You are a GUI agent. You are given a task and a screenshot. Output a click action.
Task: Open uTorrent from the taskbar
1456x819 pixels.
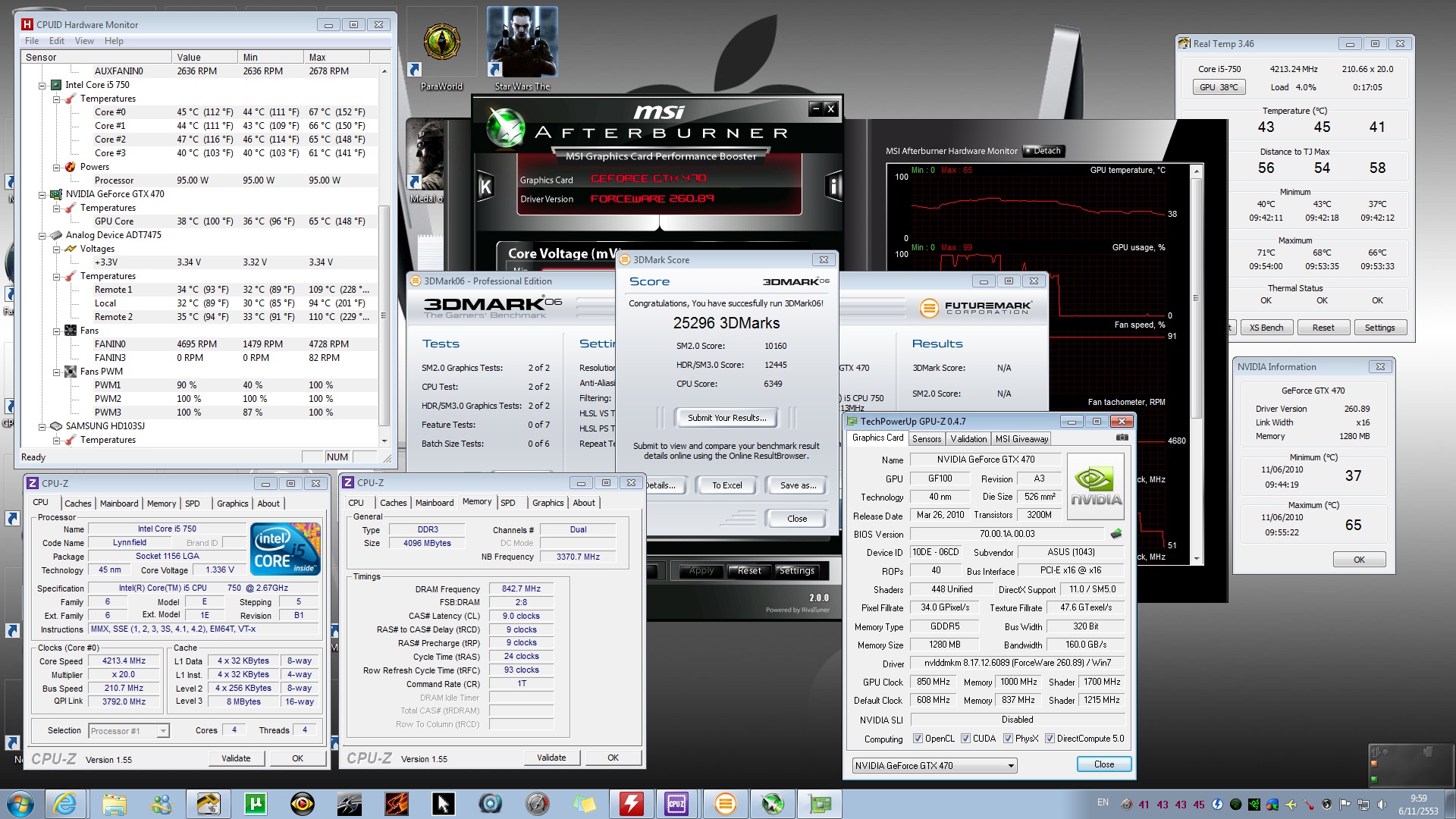(256, 803)
